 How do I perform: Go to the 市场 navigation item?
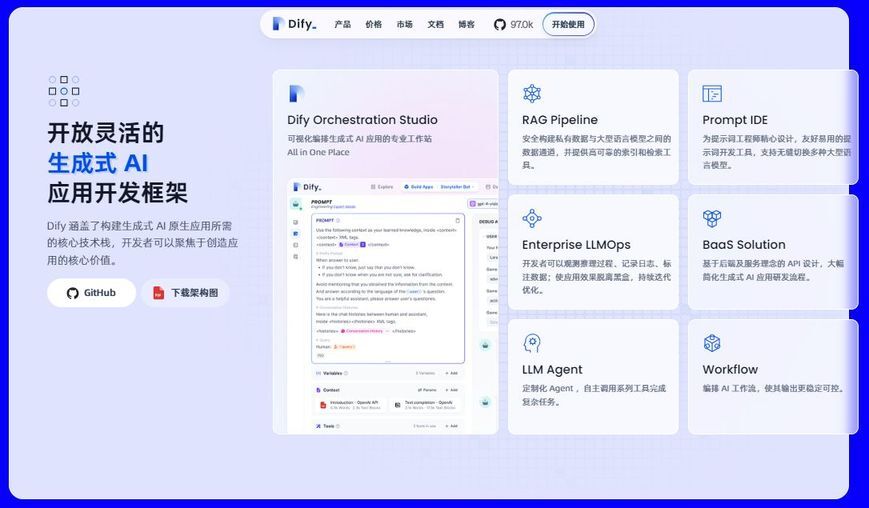tap(405, 24)
